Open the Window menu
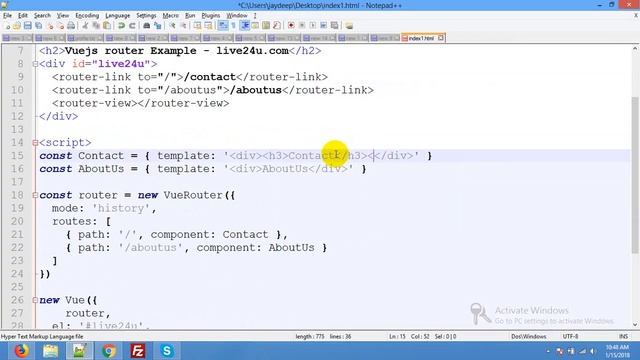The height and width of the screenshot is (360, 640). (237, 16)
